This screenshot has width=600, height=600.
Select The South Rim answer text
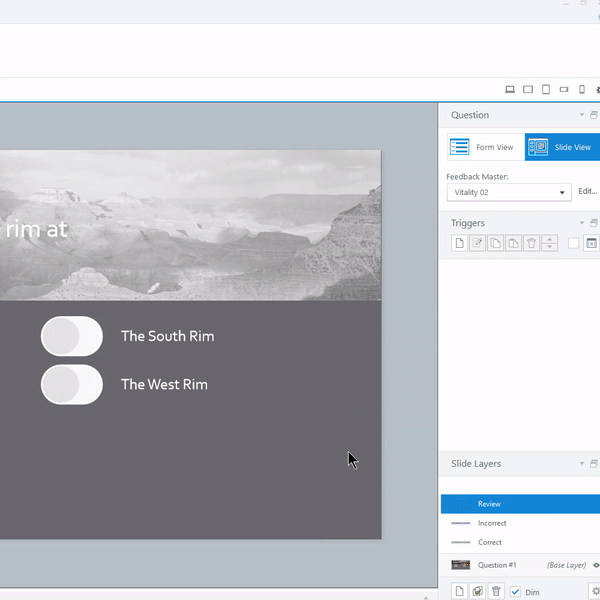(x=168, y=336)
